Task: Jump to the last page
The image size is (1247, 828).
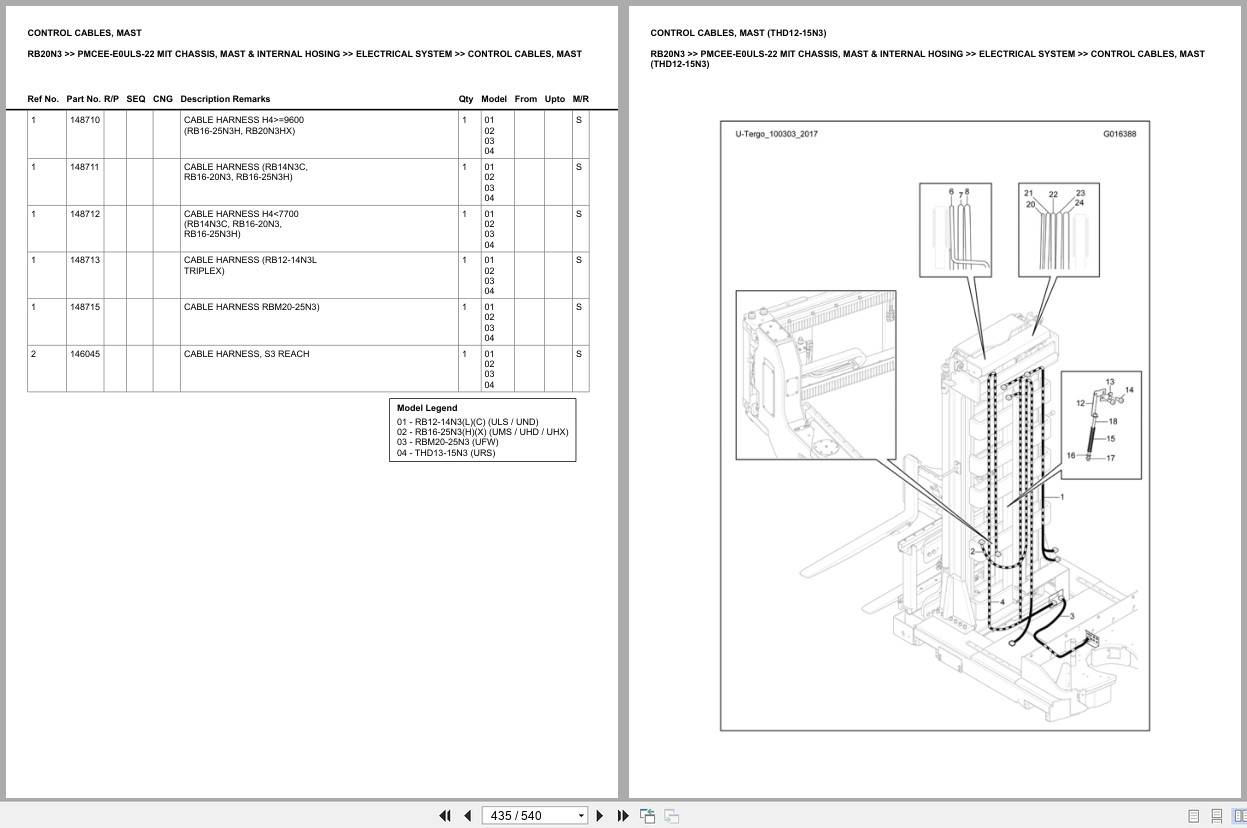Action: (x=623, y=816)
